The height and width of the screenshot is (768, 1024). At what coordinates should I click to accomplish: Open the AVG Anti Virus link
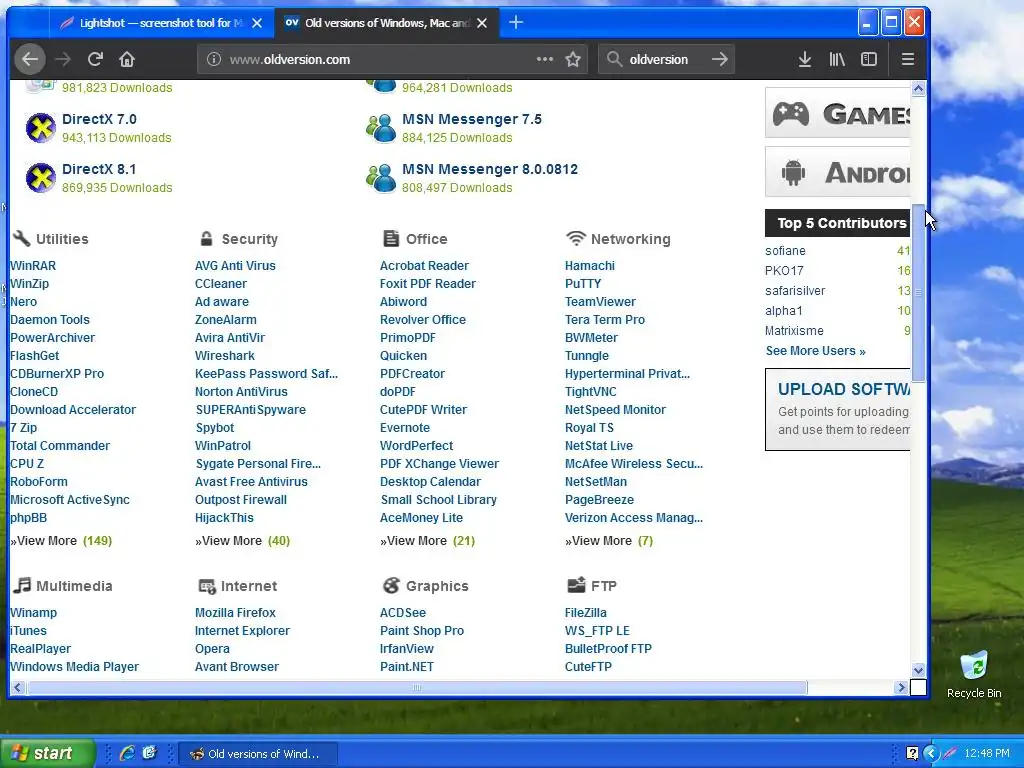point(235,266)
